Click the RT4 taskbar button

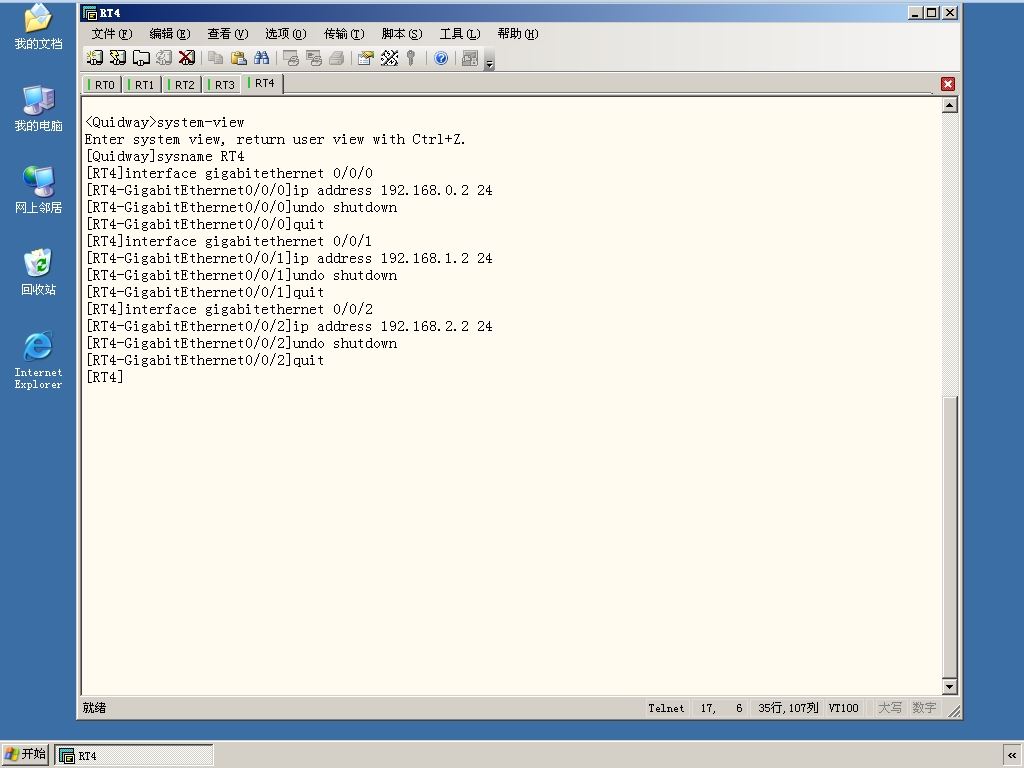pos(134,756)
